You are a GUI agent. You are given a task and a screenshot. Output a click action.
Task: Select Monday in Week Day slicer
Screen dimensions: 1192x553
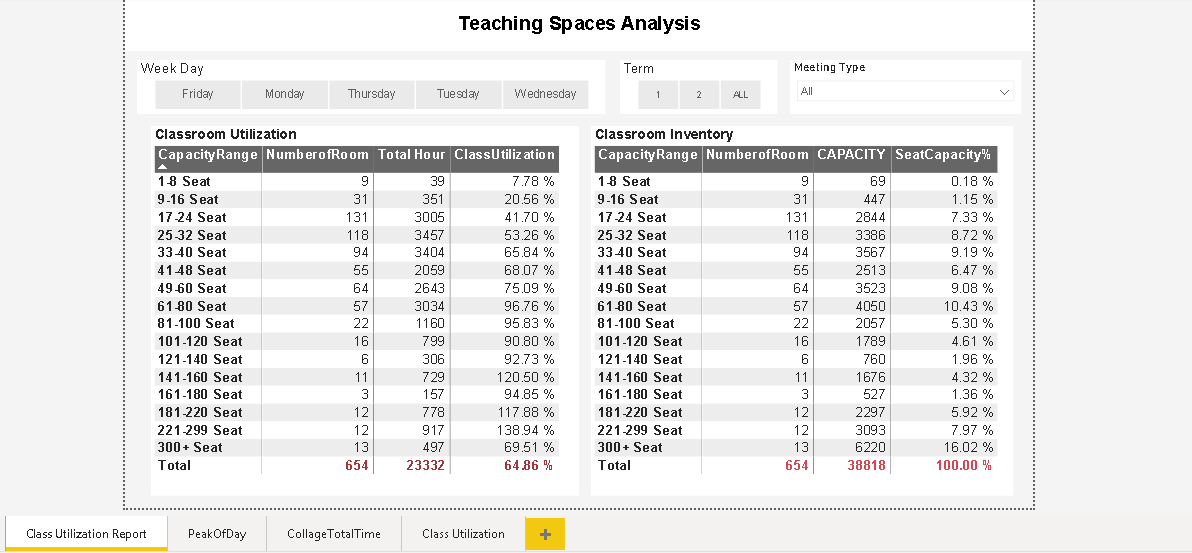[284, 94]
